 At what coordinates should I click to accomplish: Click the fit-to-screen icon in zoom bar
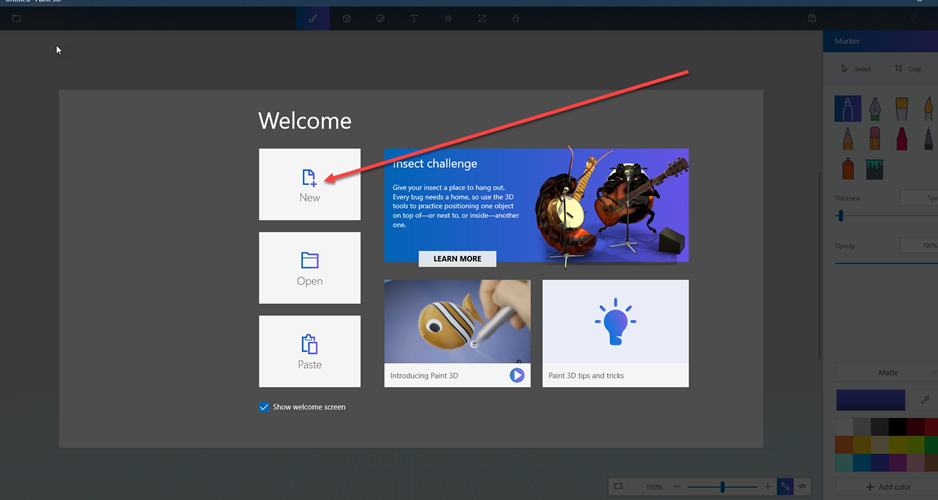tap(619, 487)
